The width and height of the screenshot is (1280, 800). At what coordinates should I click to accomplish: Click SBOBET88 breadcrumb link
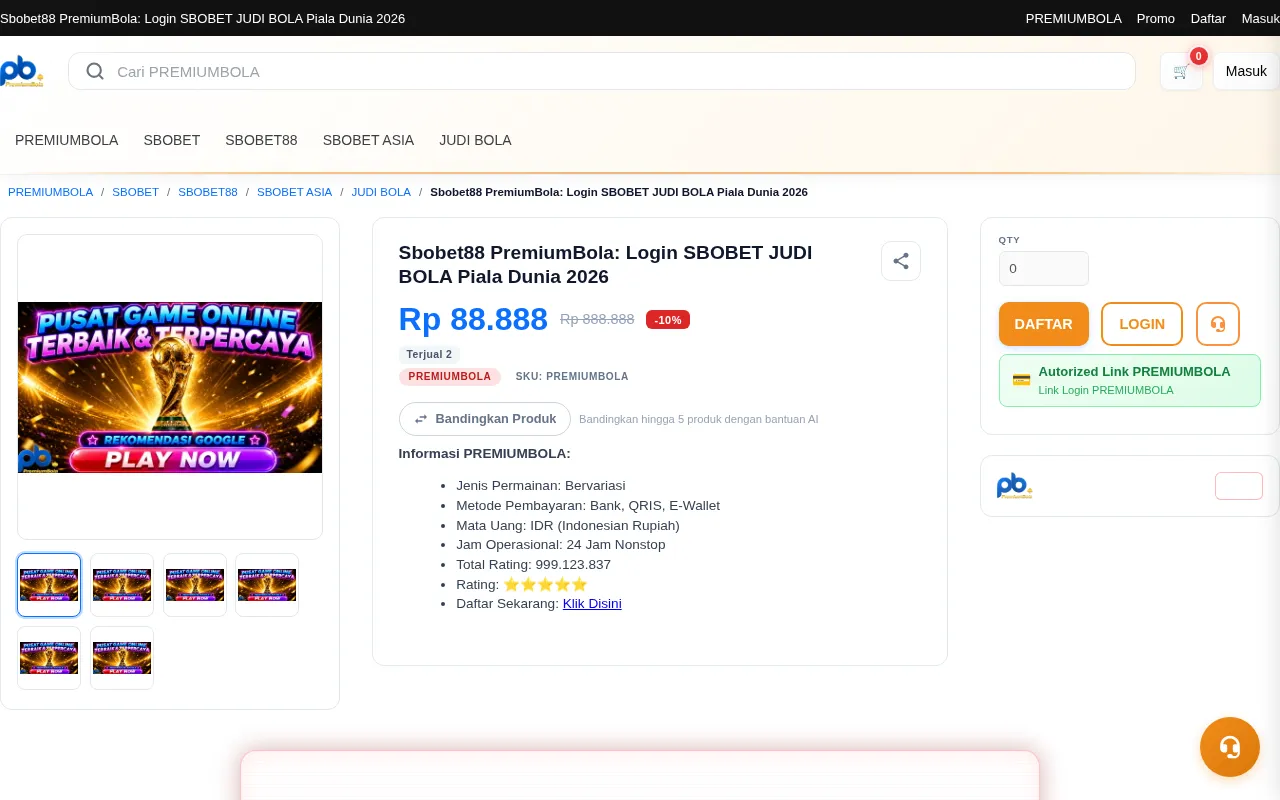[x=208, y=192]
